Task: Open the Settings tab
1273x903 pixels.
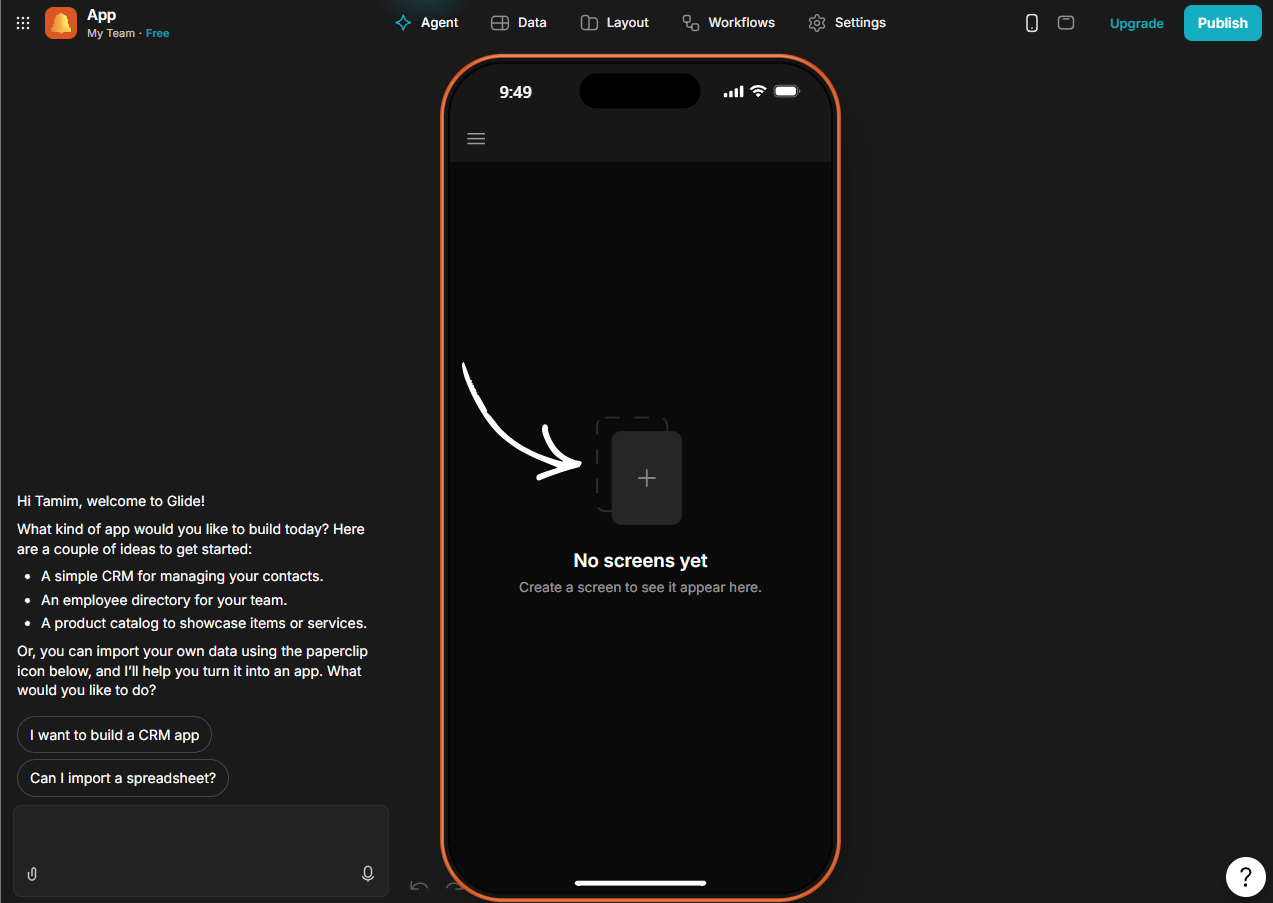Action: 847,23
